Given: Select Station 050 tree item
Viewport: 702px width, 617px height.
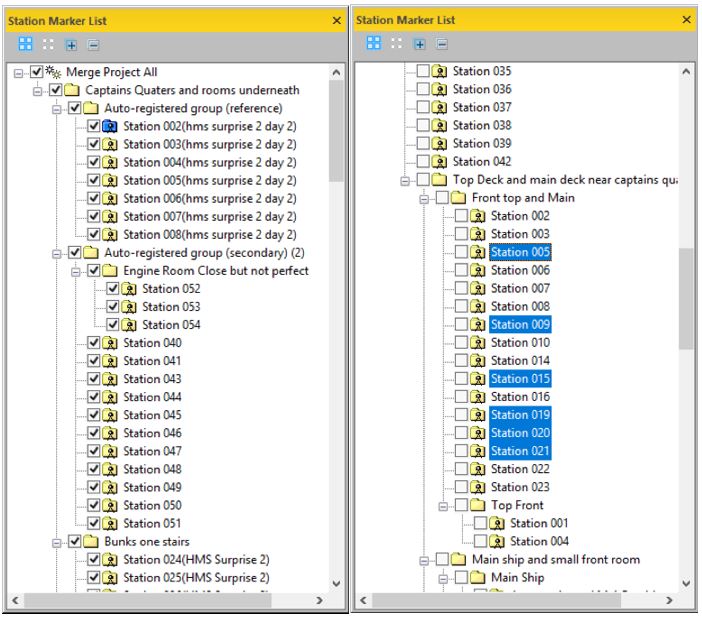Looking at the screenshot, I should point(152,505).
